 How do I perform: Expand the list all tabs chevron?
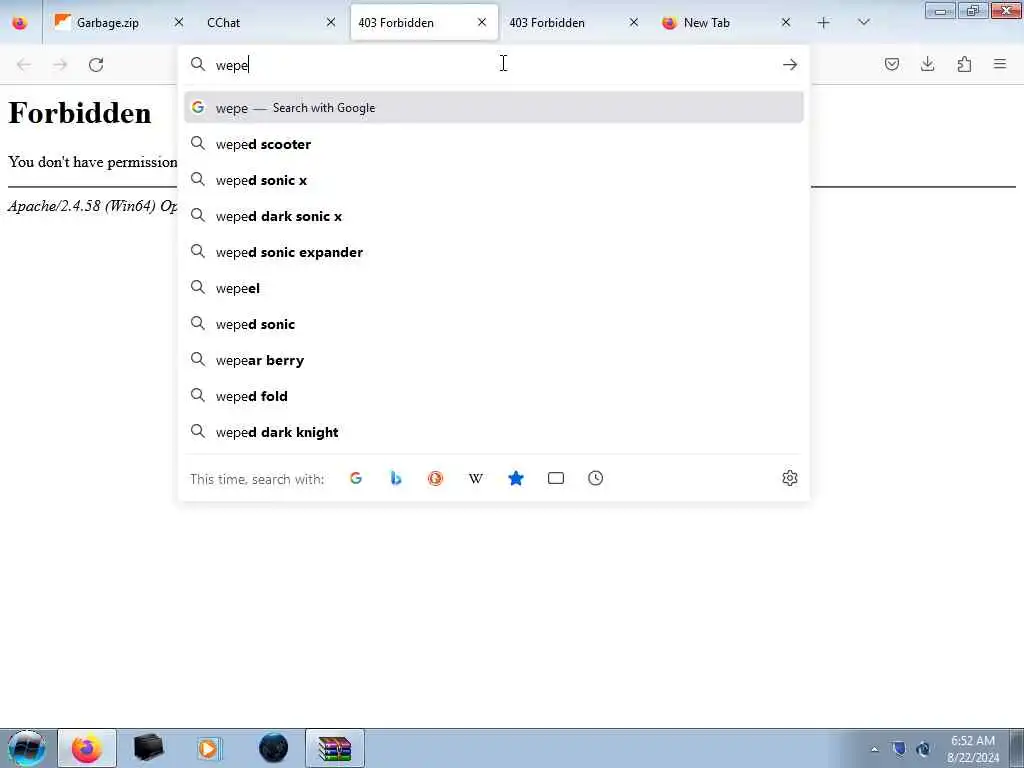click(863, 23)
